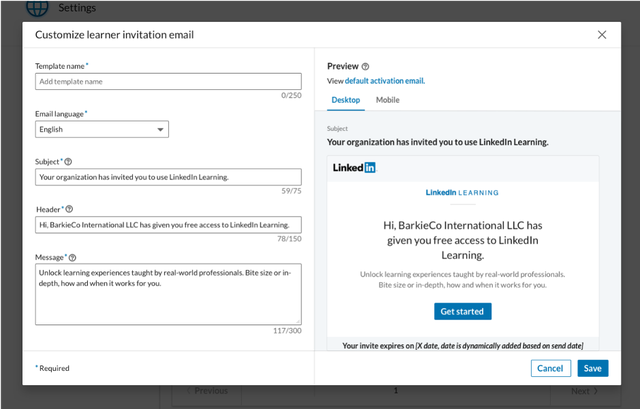640x409 pixels.
Task: Click into the Header text field
Action: [168, 225]
